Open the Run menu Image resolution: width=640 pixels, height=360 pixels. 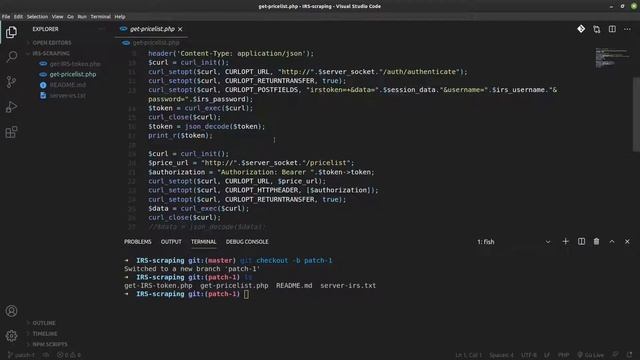point(82,17)
